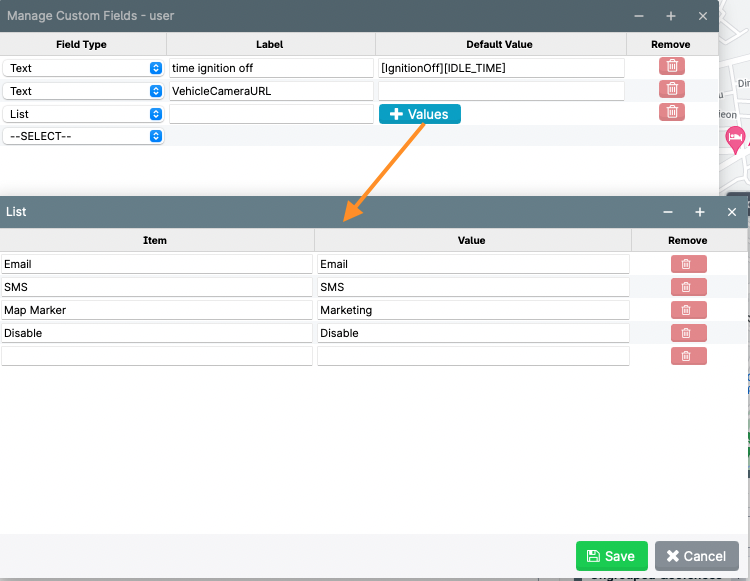Delete the Email list item

(x=688, y=264)
